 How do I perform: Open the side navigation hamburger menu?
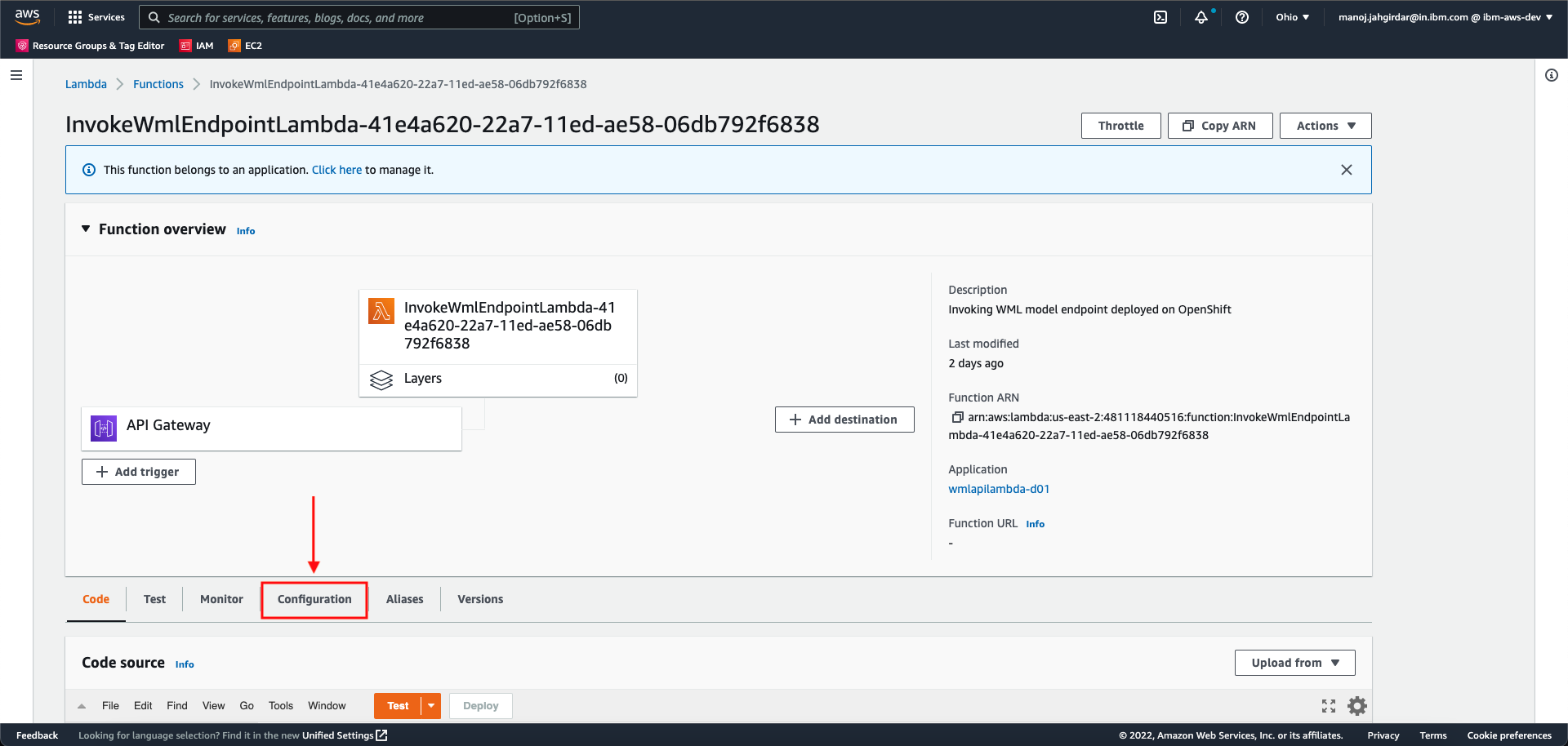coord(16,75)
